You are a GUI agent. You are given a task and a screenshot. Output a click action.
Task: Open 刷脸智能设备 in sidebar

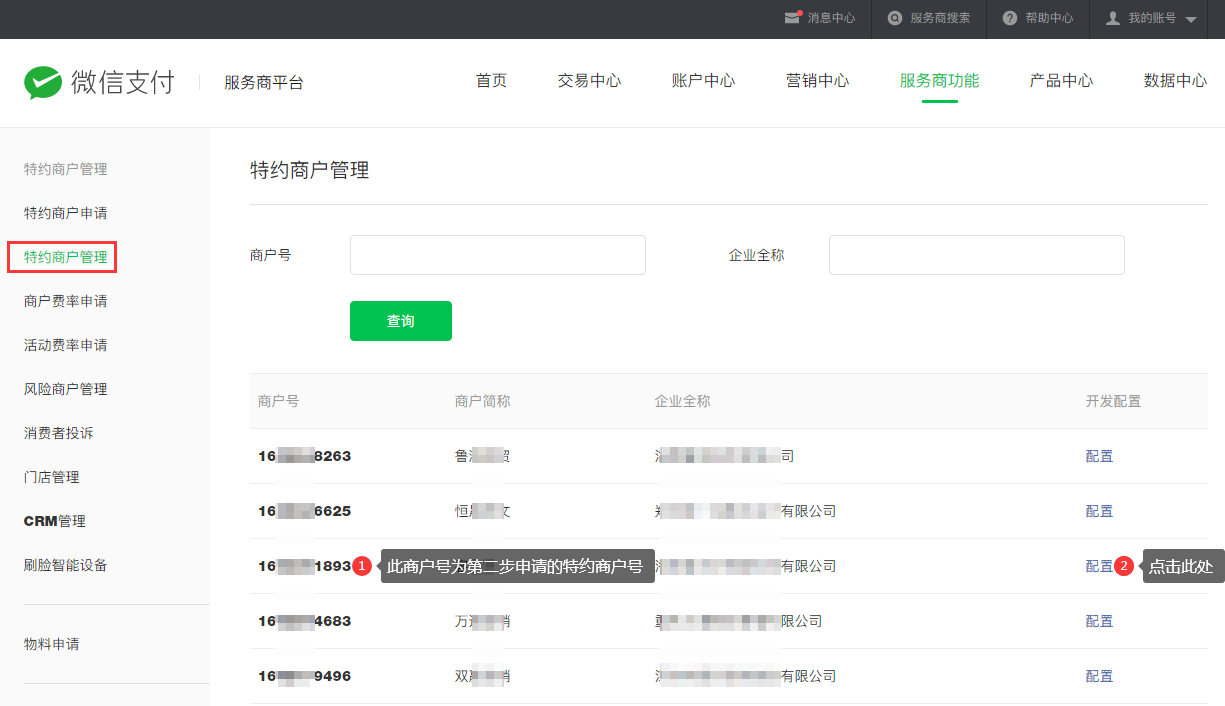pyautogui.click(x=65, y=565)
